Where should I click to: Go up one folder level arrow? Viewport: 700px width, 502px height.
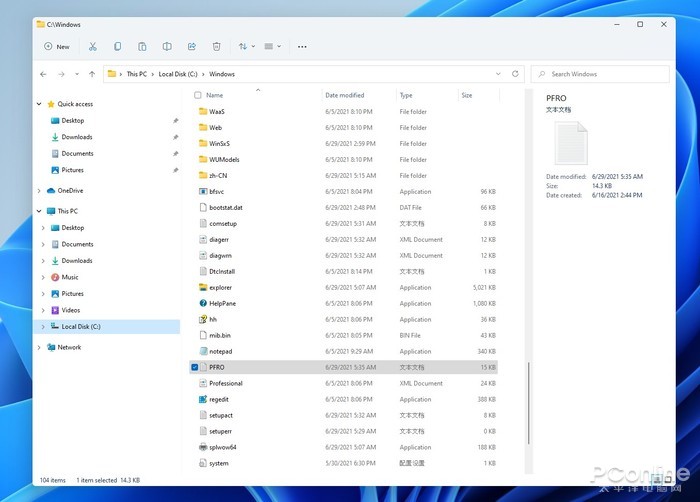coord(92,74)
